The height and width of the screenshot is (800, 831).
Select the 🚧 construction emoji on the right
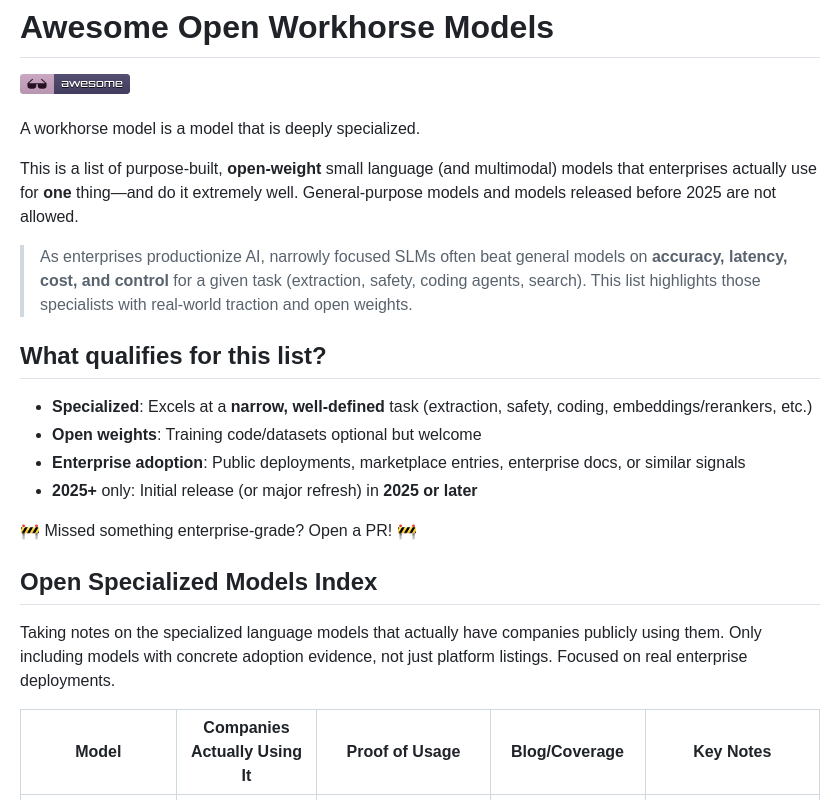tap(407, 531)
